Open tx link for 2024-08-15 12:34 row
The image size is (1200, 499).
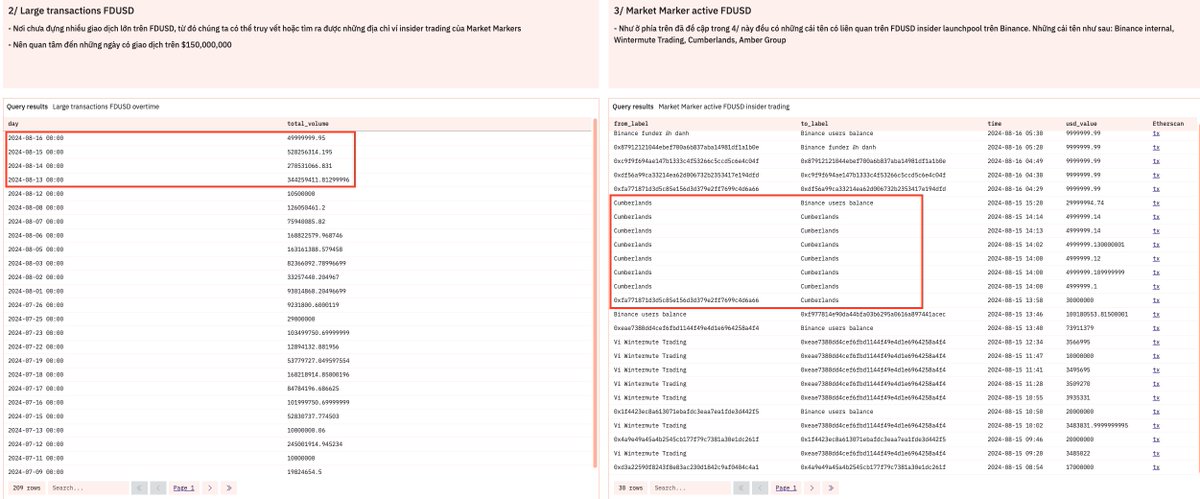1156,341
